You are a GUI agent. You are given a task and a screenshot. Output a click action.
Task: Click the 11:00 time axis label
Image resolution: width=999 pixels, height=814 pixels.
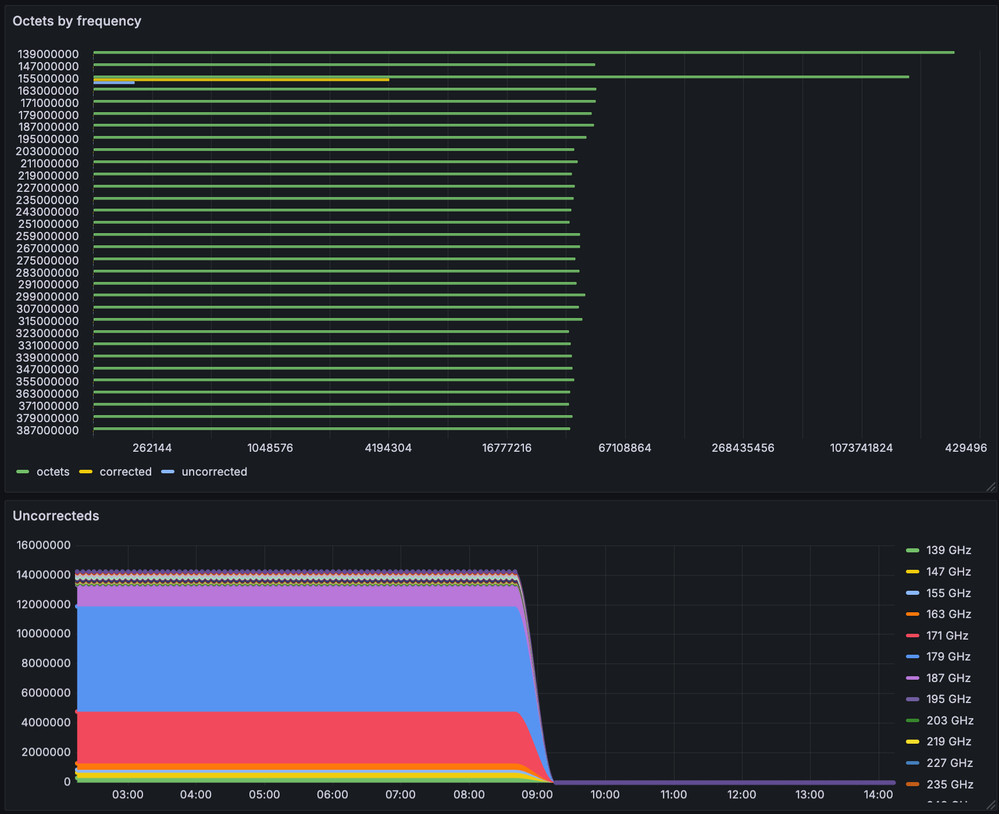673,795
